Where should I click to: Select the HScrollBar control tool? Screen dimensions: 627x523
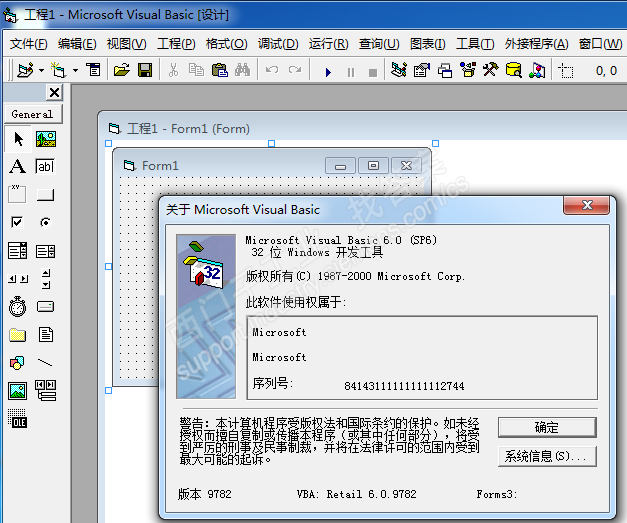click(x=18, y=279)
